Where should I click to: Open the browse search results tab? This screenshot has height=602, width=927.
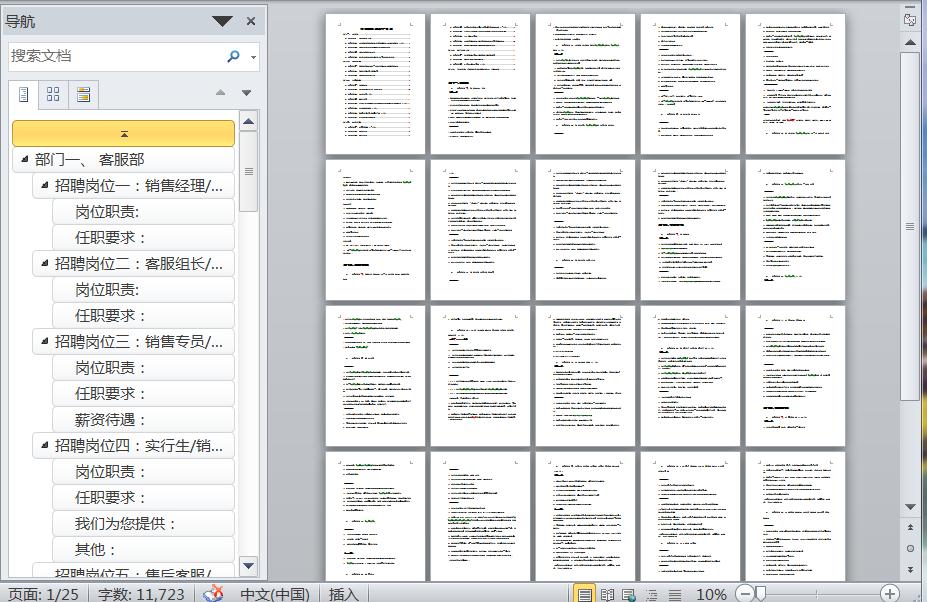click(x=83, y=95)
